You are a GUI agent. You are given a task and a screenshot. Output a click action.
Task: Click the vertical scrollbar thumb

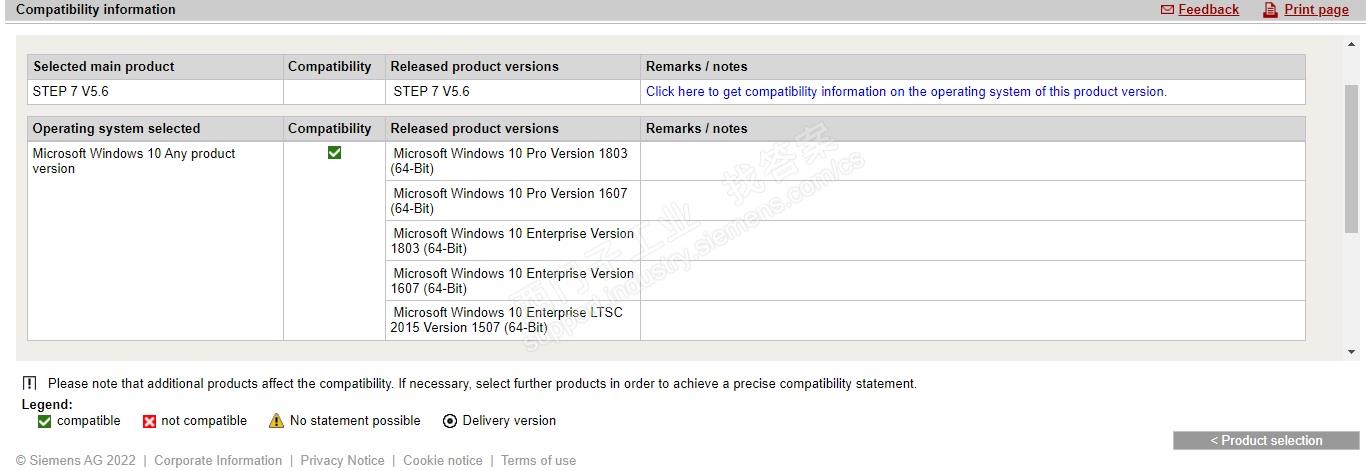pos(1351,160)
